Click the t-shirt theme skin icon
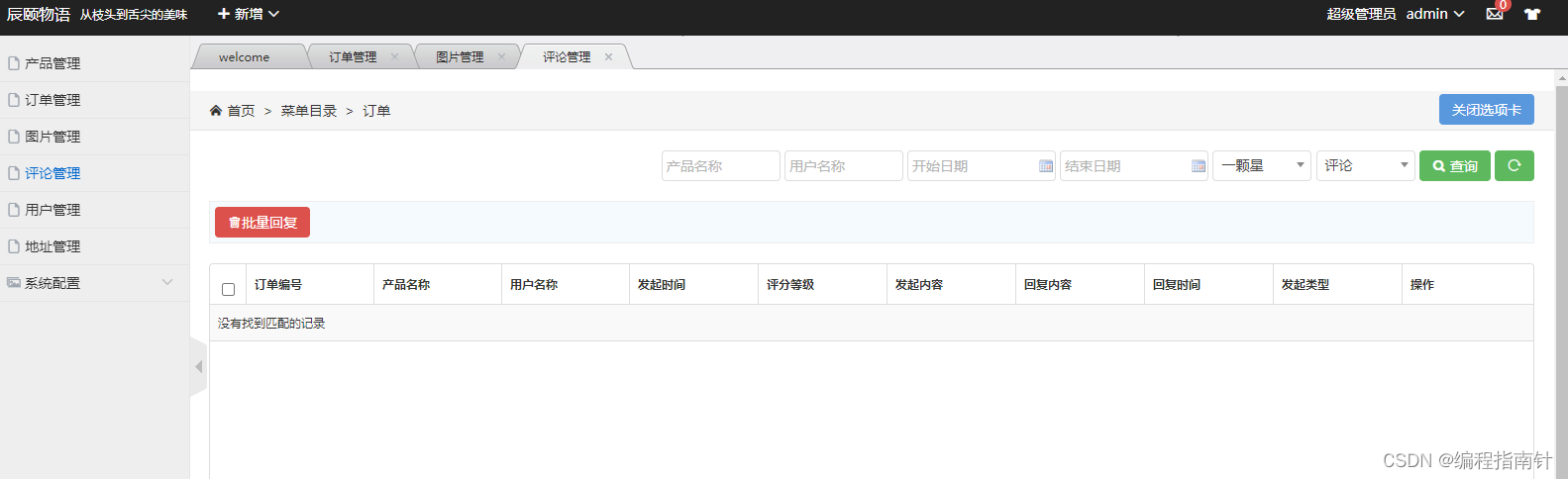 click(x=1532, y=14)
